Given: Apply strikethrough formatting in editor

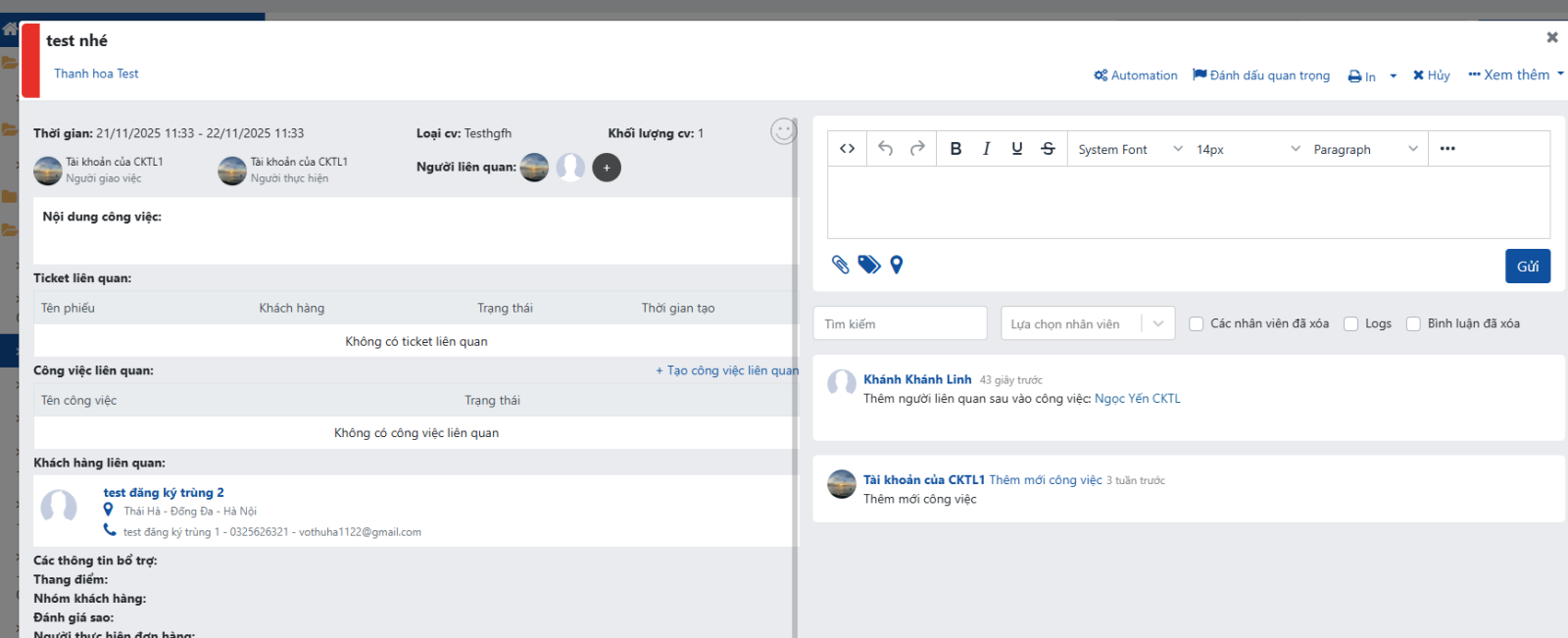Looking at the screenshot, I should [x=1048, y=149].
